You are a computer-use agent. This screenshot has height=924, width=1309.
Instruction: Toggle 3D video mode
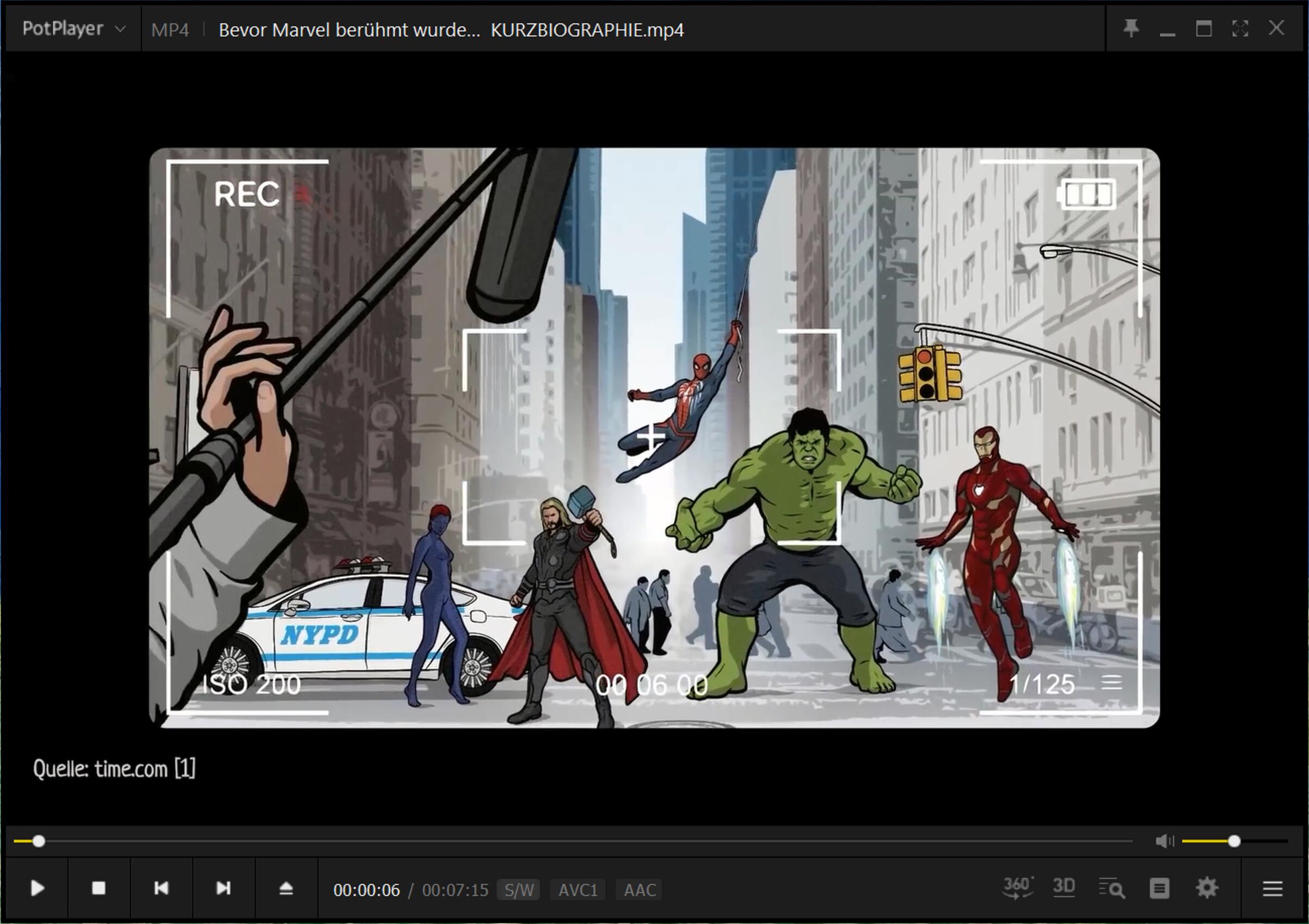tap(1064, 887)
